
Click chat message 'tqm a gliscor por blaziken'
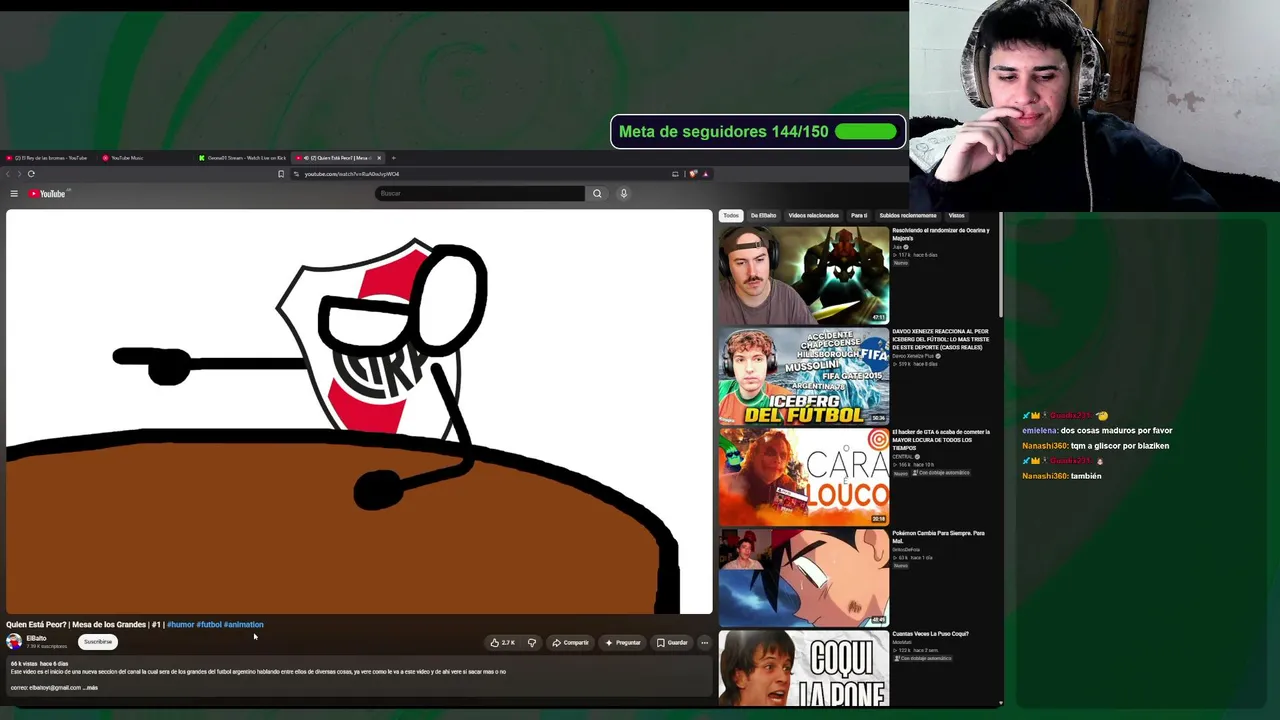(x=1120, y=446)
